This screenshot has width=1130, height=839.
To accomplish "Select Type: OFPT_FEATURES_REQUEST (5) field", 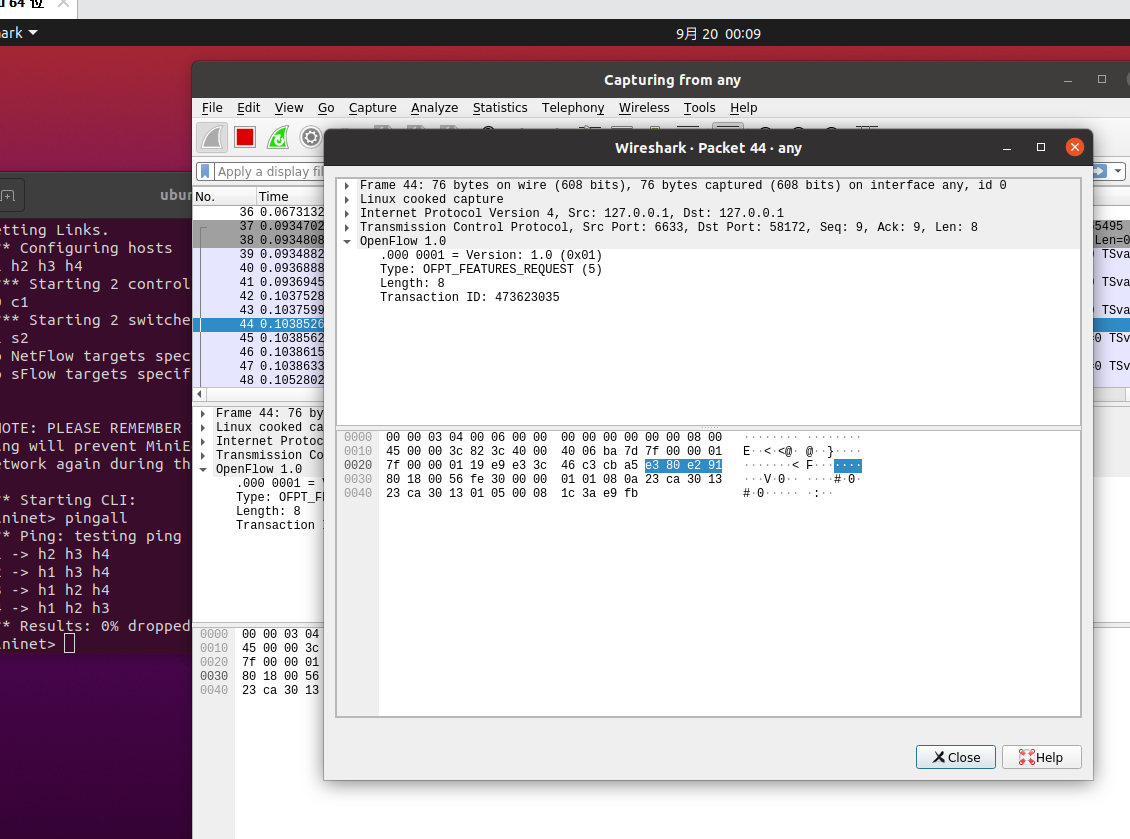I will click(x=491, y=269).
